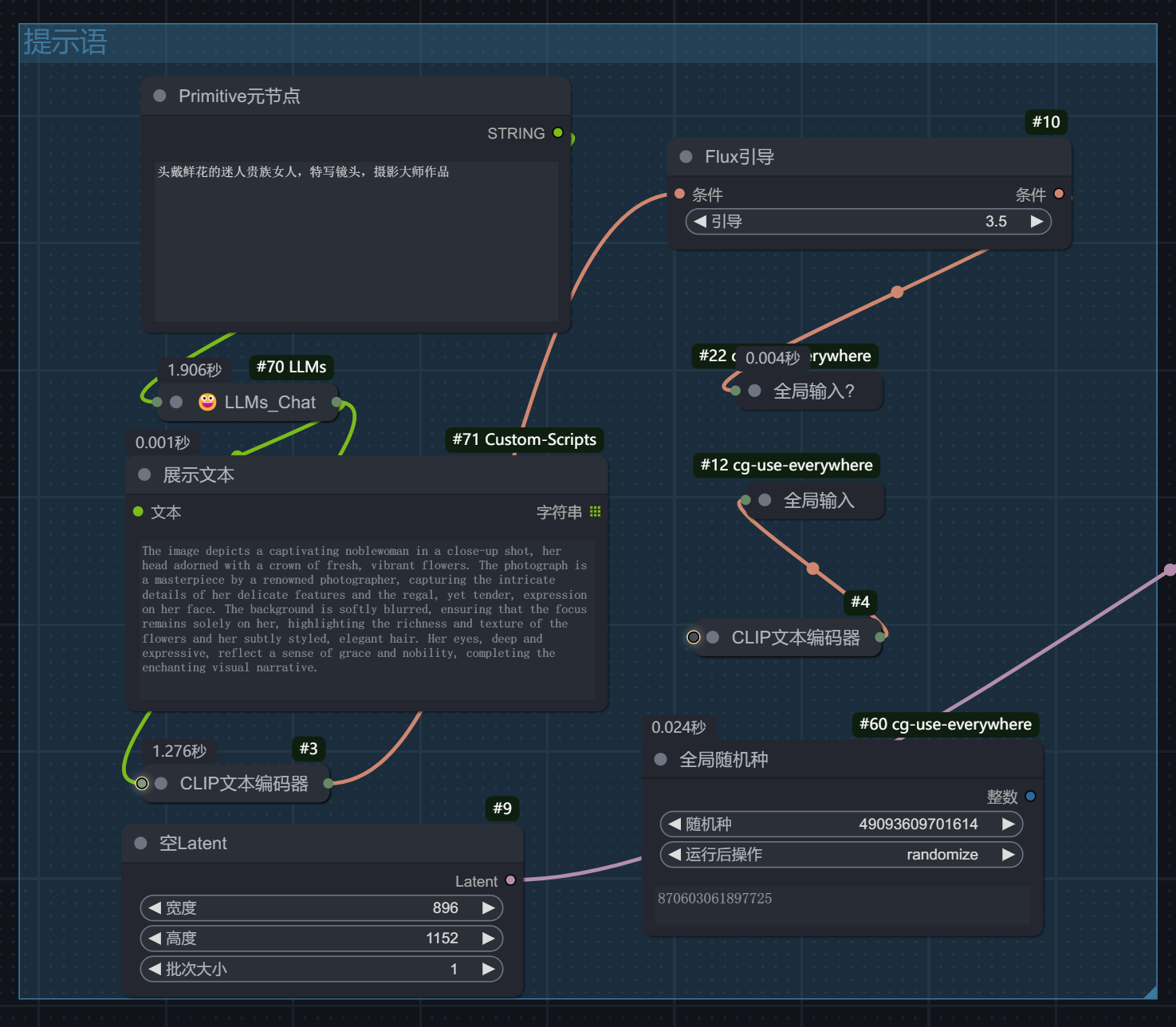
Task: Click the LLMs_Chat input socket
Action: point(158,402)
